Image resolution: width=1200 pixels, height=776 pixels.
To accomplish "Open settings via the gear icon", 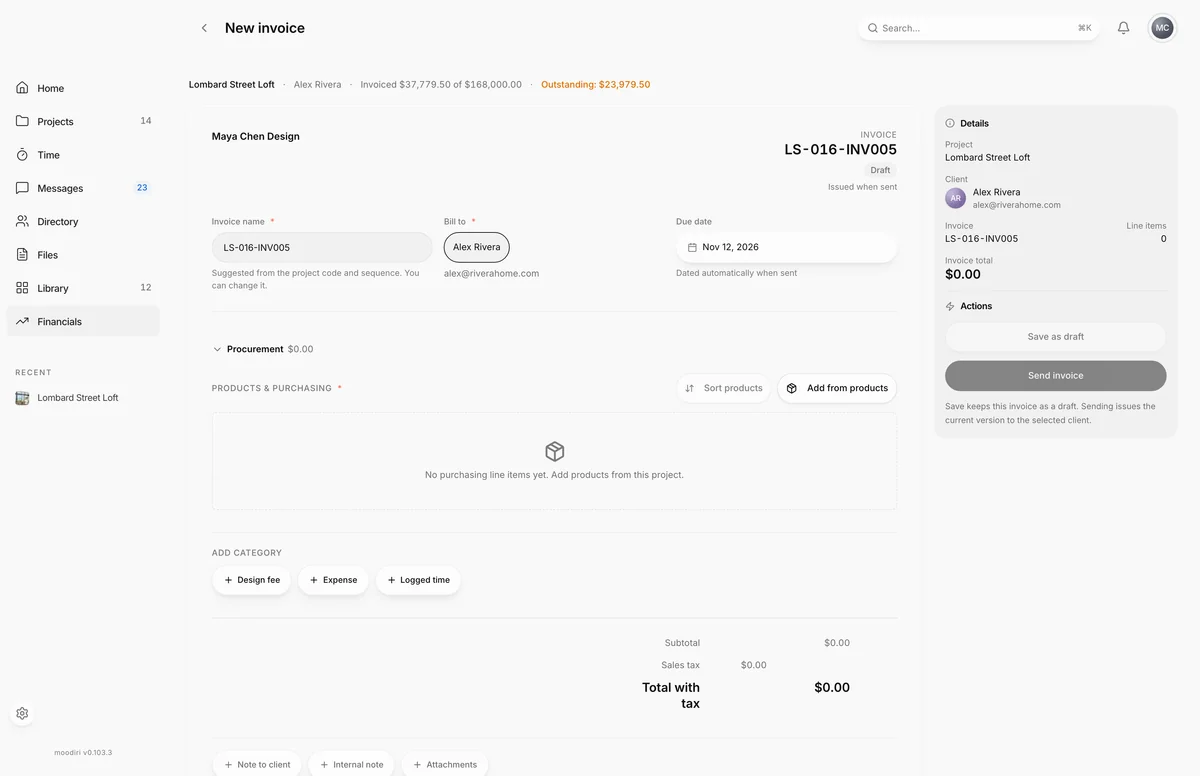I will click(x=22, y=713).
